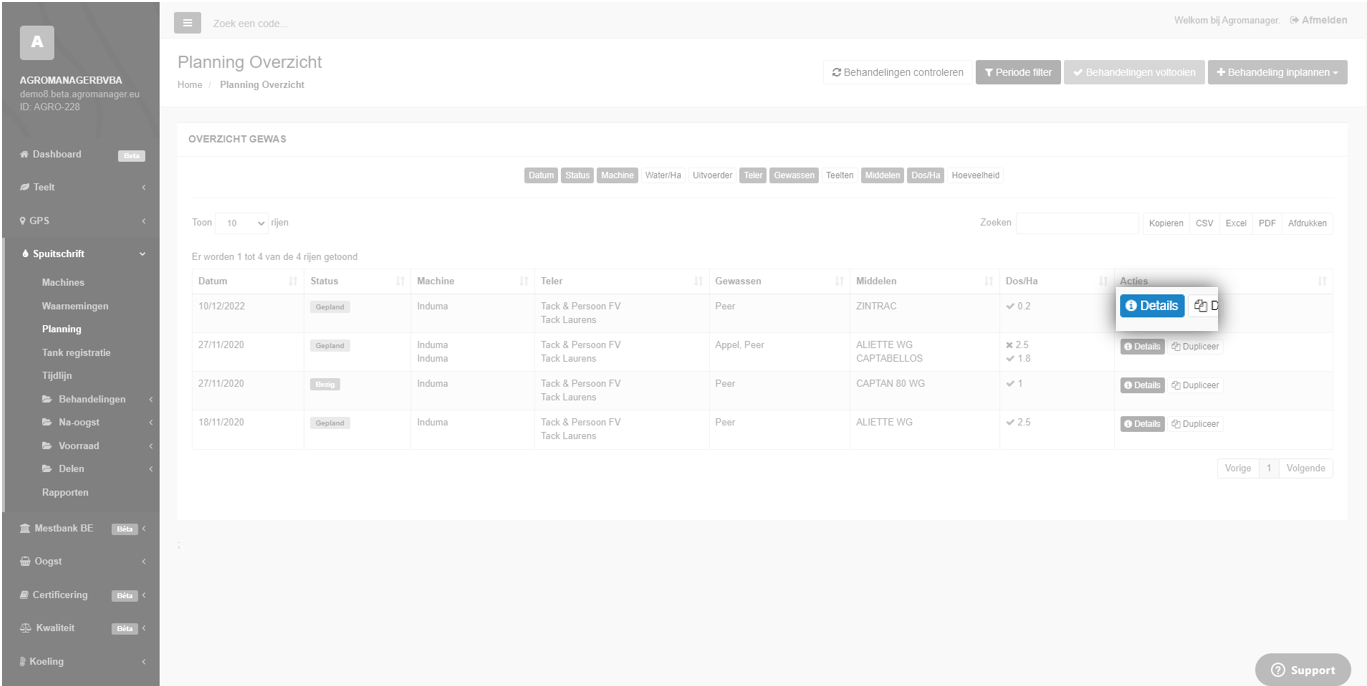Collapse the Spuitschrift sidebar menu

click(x=80, y=254)
